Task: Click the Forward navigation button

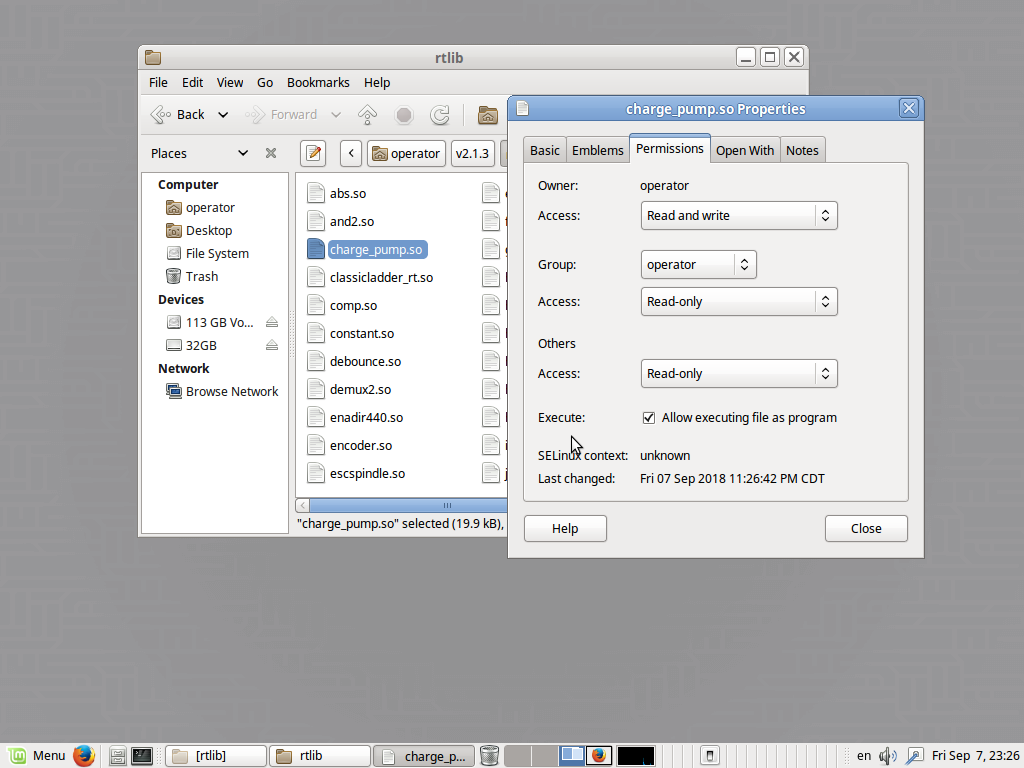Action: point(281,115)
